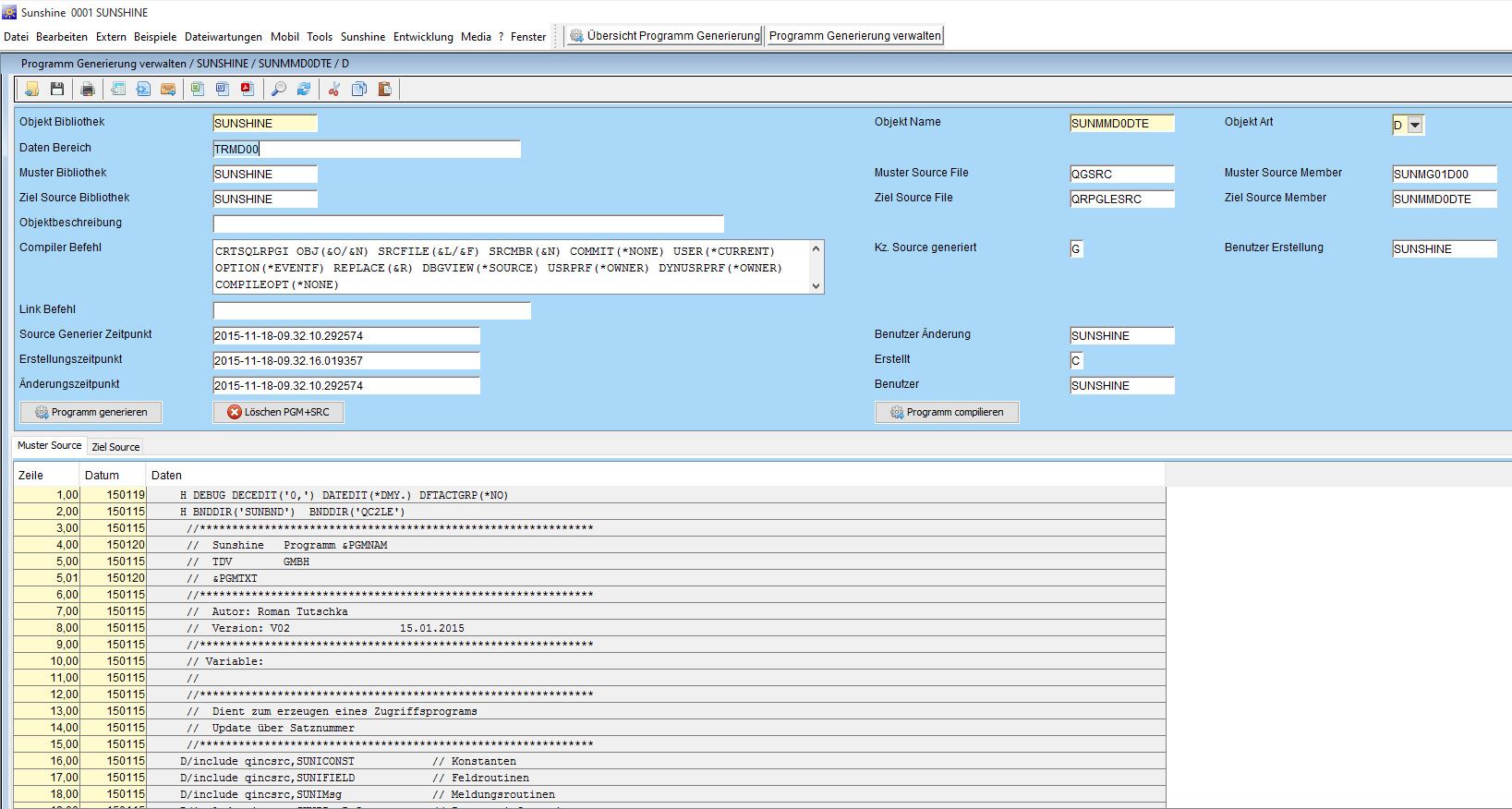Export to PDF using the toolbar icon
The image size is (1512, 809).
click(248, 89)
